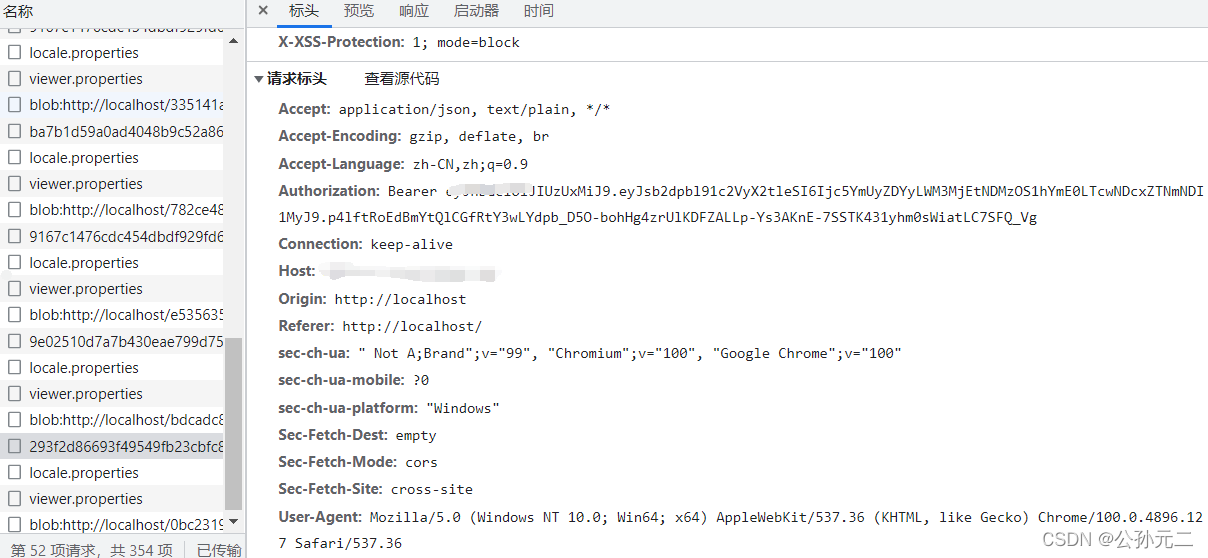1208x558 pixels.
Task: Click the file icon of blob:http://localhost/782ce48
Action: pos(15,210)
